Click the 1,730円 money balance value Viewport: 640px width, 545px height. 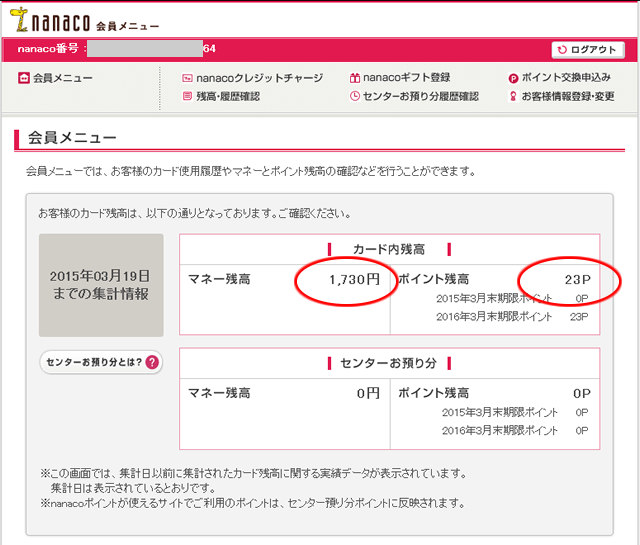point(354,280)
